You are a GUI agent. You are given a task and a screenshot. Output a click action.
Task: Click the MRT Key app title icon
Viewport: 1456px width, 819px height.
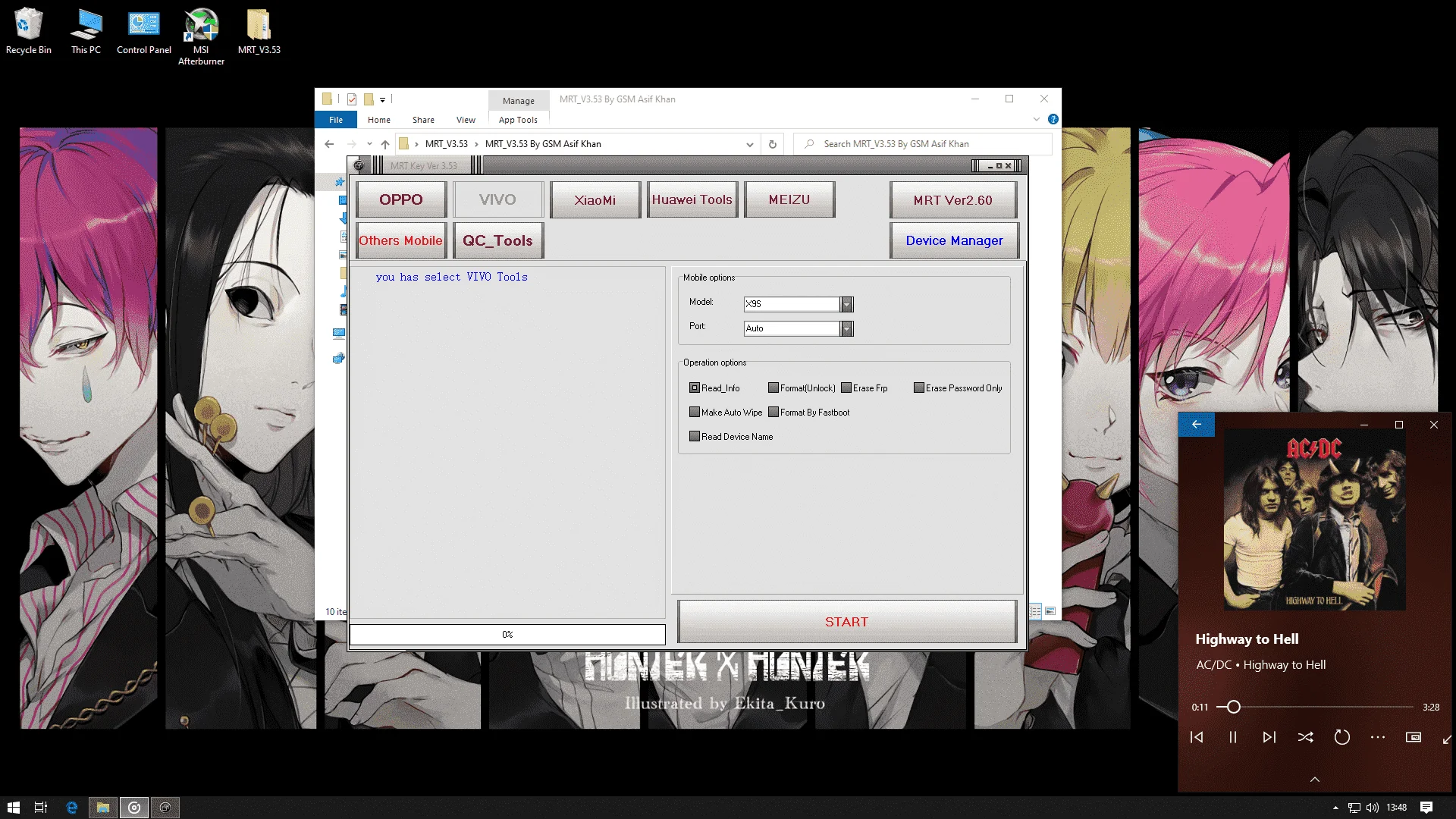[359, 165]
